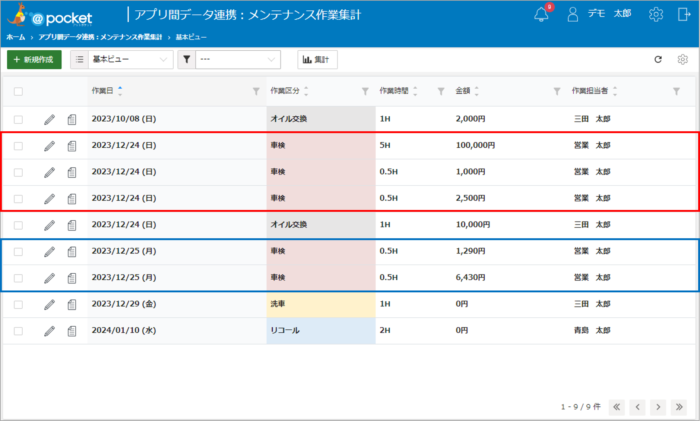Image resolution: width=700 pixels, height=421 pixels.
Task: Go to first page of results
Action: tap(617, 407)
